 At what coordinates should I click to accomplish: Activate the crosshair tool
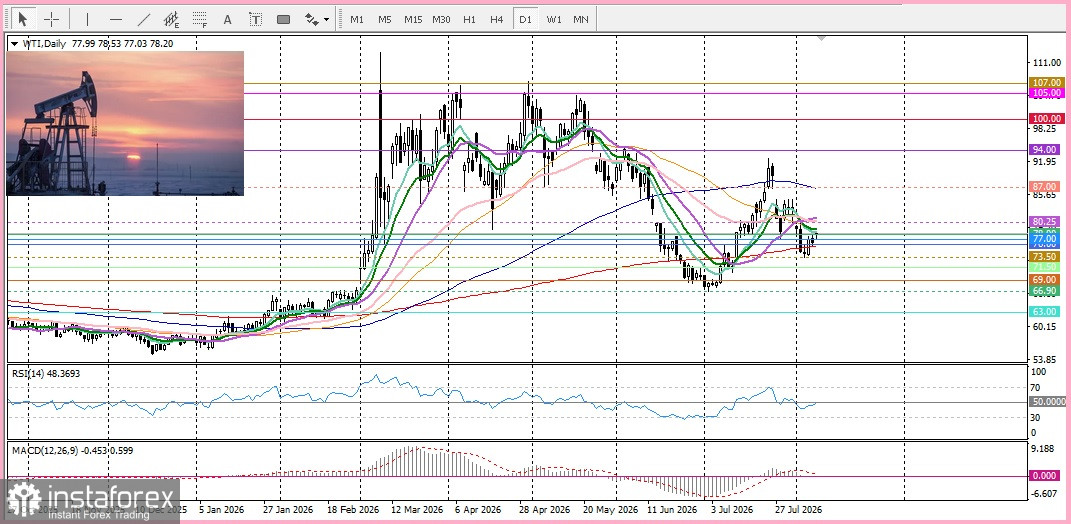tap(52, 19)
